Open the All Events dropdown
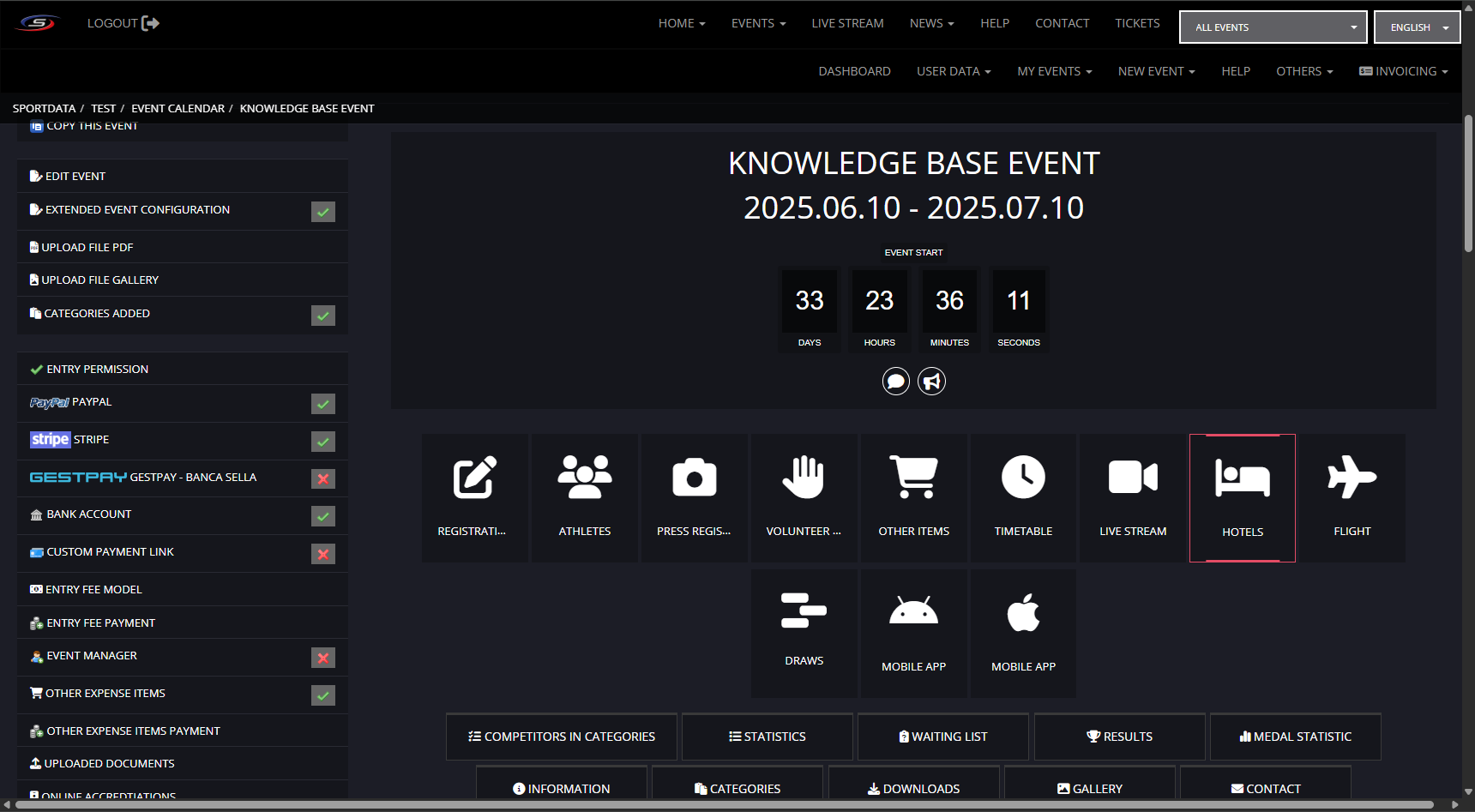Image resolution: width=1475 pixels, height=812 pixels. pyautogui.click(x=1273, y=27)
